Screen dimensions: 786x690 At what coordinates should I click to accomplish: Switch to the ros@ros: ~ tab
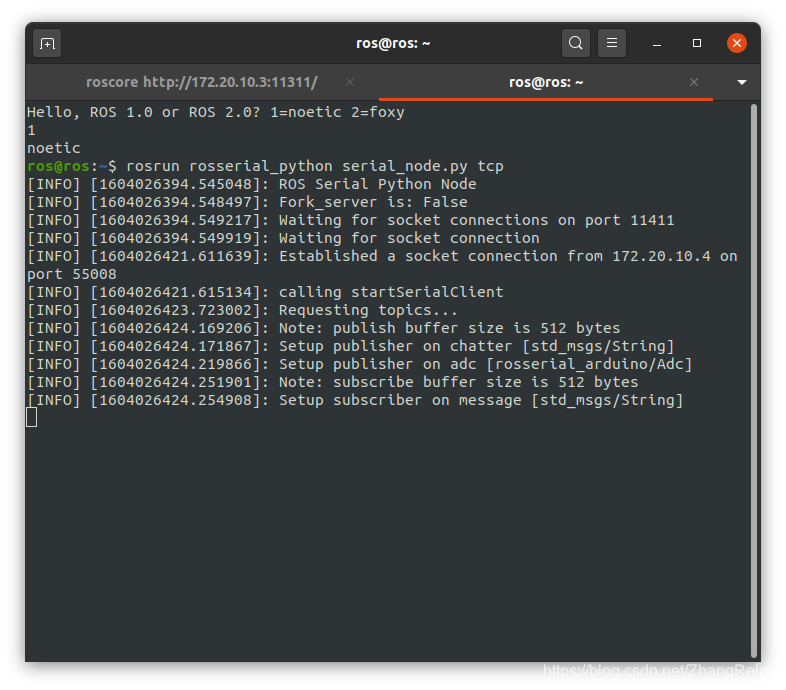pyautogui.click(x=546, y=82)
